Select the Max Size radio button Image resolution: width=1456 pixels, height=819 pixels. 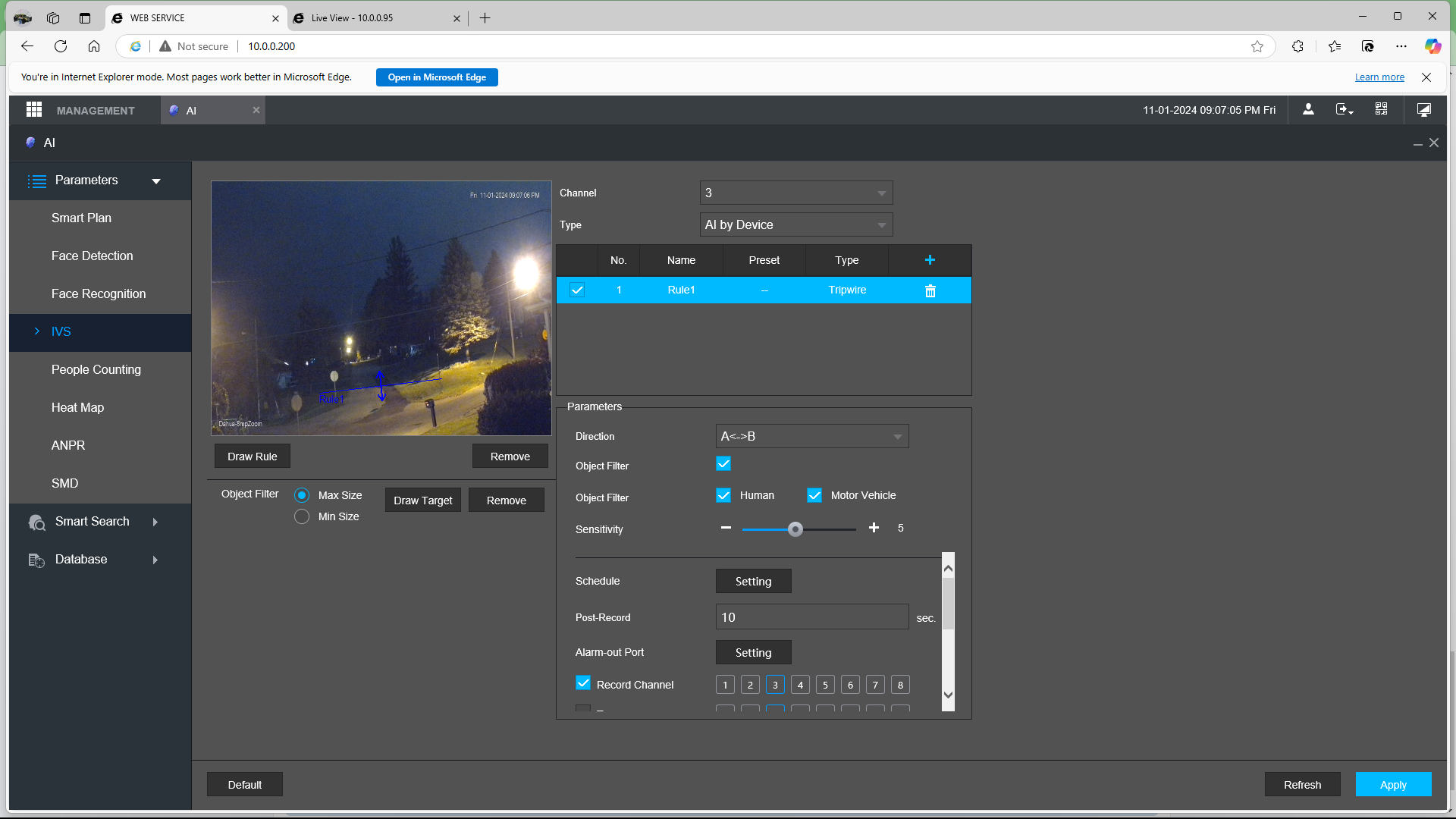(302, 495)
